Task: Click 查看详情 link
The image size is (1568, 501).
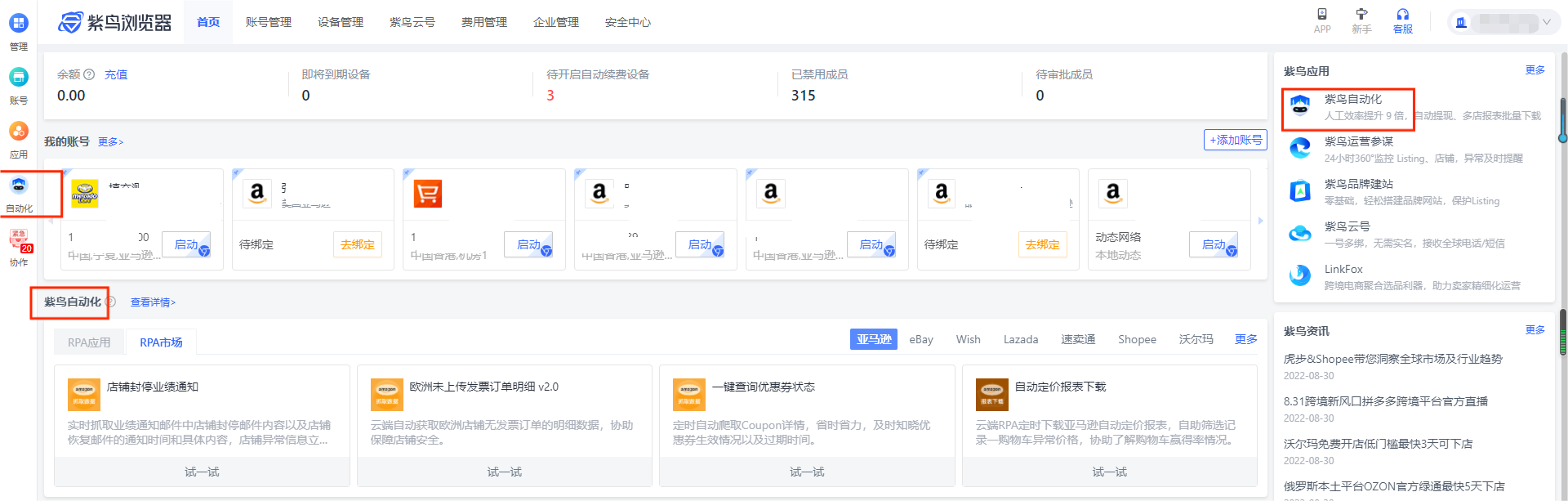Action: pos(153,302)
